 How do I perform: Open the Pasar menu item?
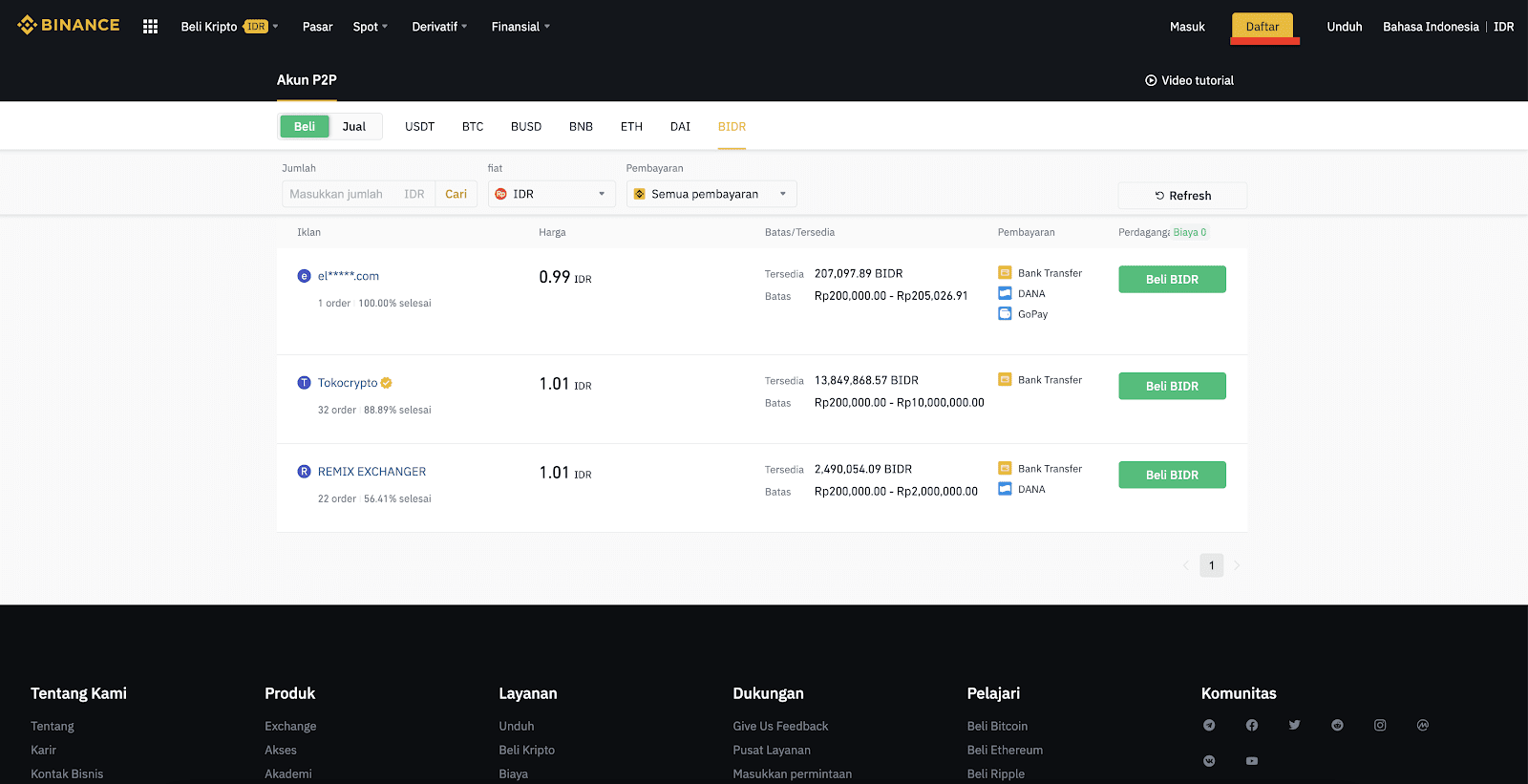(317, 27)
